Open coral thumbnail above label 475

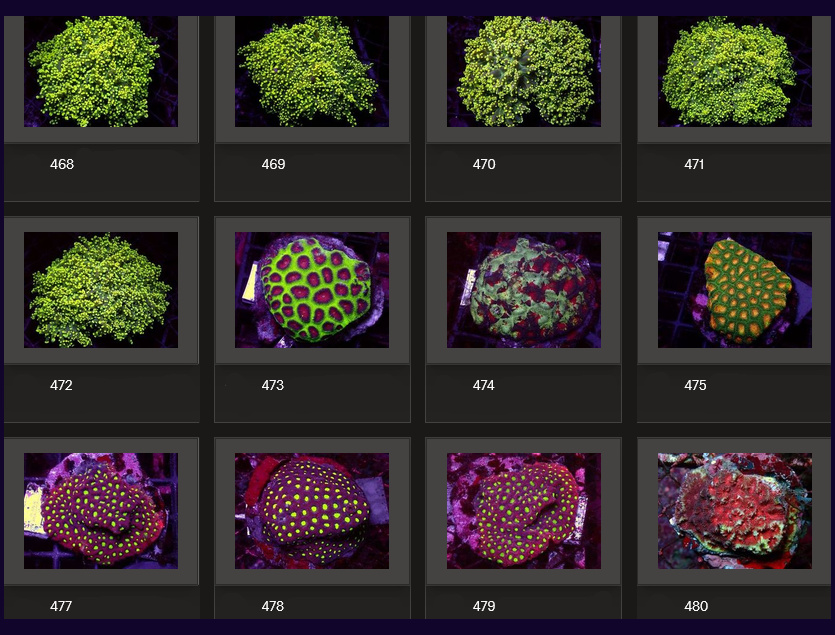coord(735,290)
